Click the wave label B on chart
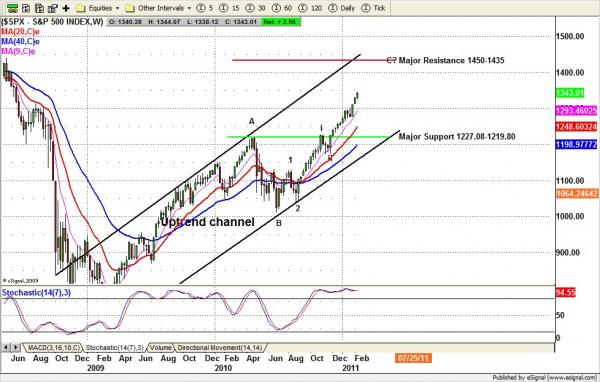 coord(279,223)
